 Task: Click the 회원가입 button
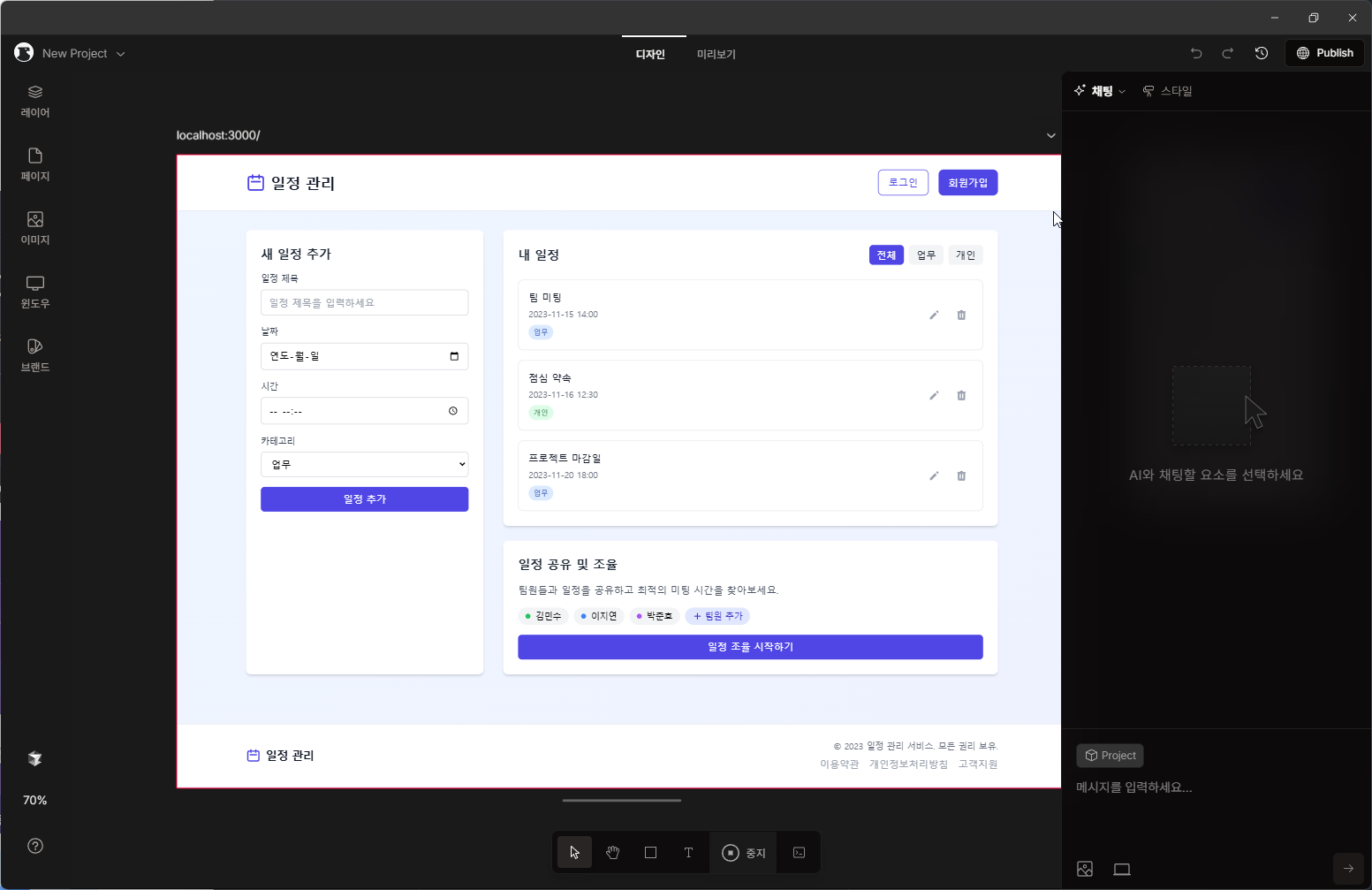tap(968, 182)
